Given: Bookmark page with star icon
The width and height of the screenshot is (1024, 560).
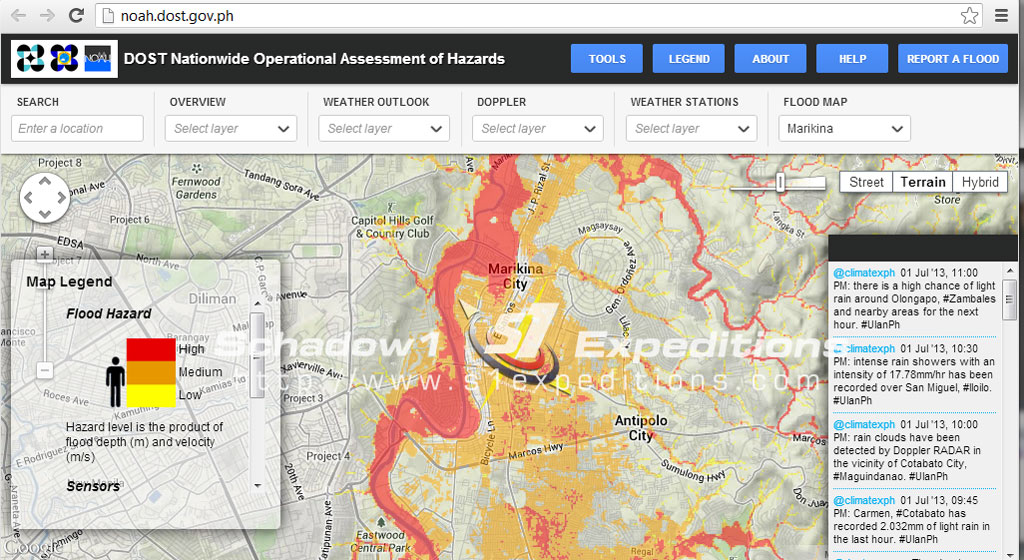Looking at the screenshot, I should [x=970, y=15].
